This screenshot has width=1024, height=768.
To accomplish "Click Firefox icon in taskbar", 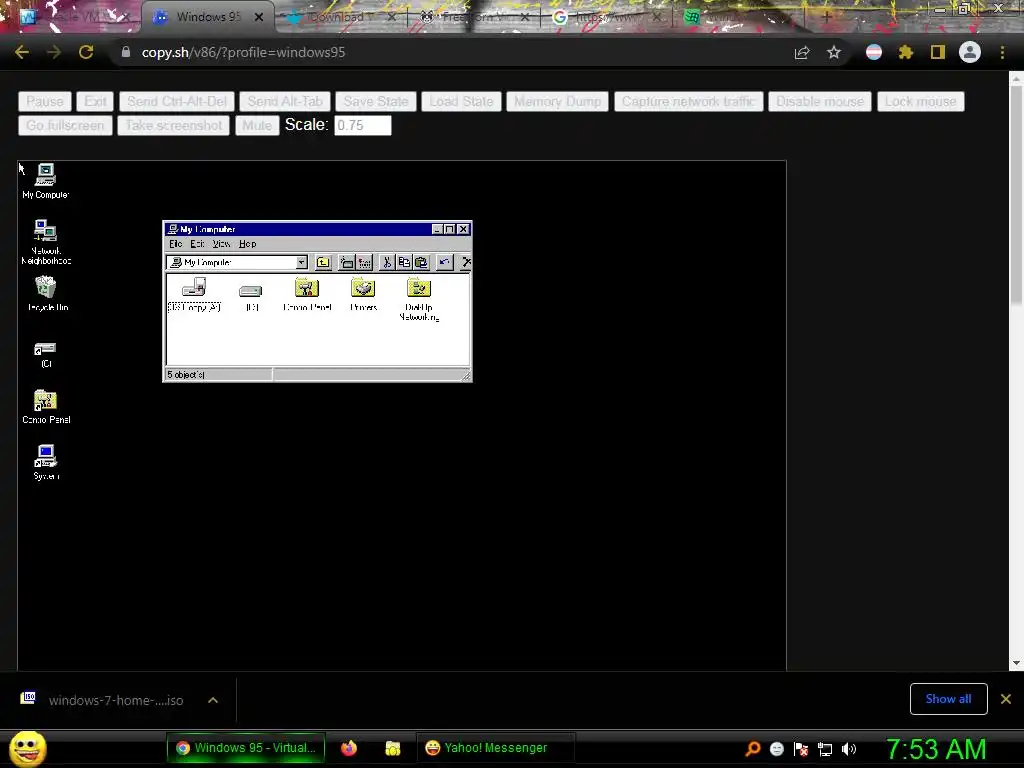I will pyautogui.click(x=349, y=748).
